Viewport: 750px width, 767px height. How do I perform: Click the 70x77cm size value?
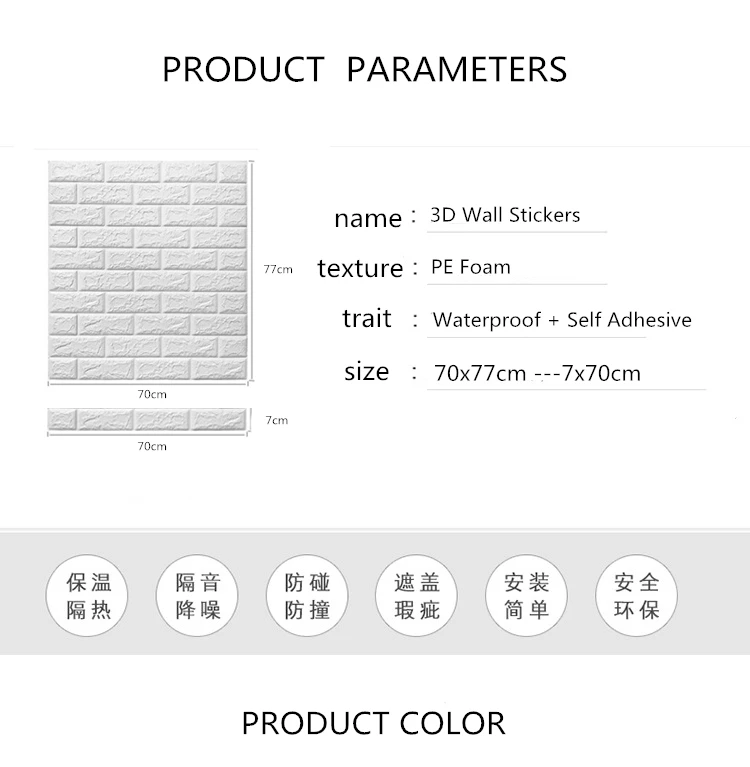[x=480, y=373]
